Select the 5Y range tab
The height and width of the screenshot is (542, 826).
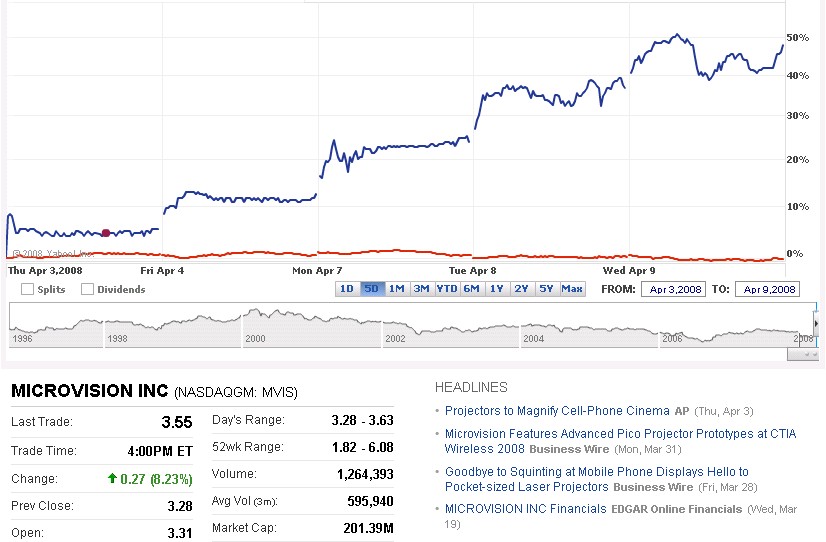(546, 289)
